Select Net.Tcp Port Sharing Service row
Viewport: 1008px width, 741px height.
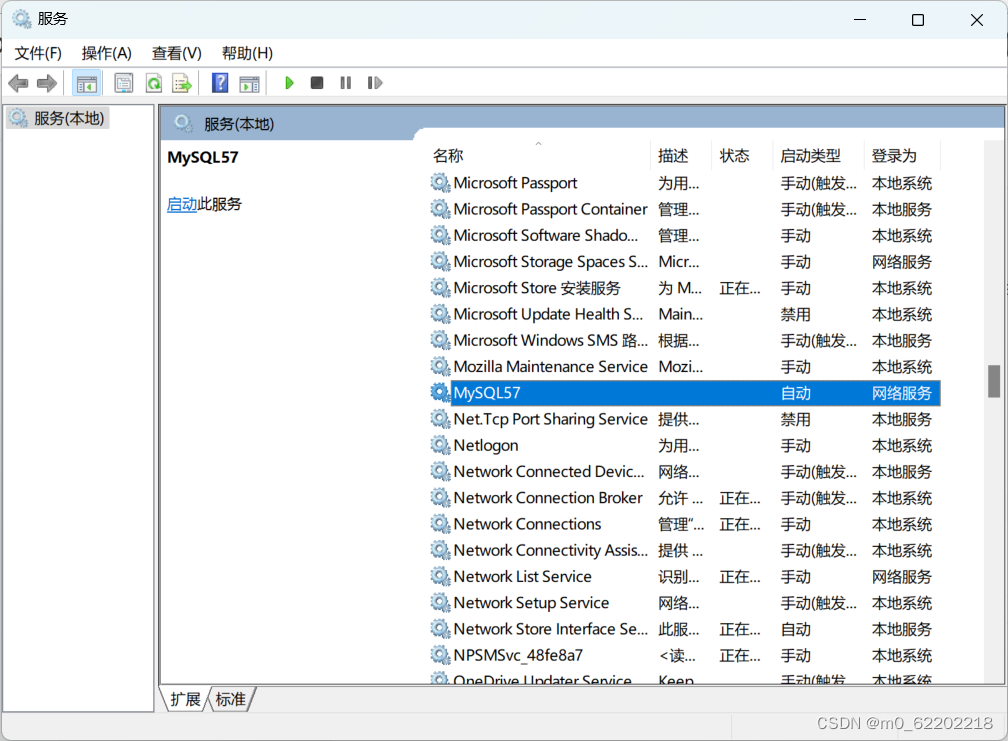click(685, 419)
